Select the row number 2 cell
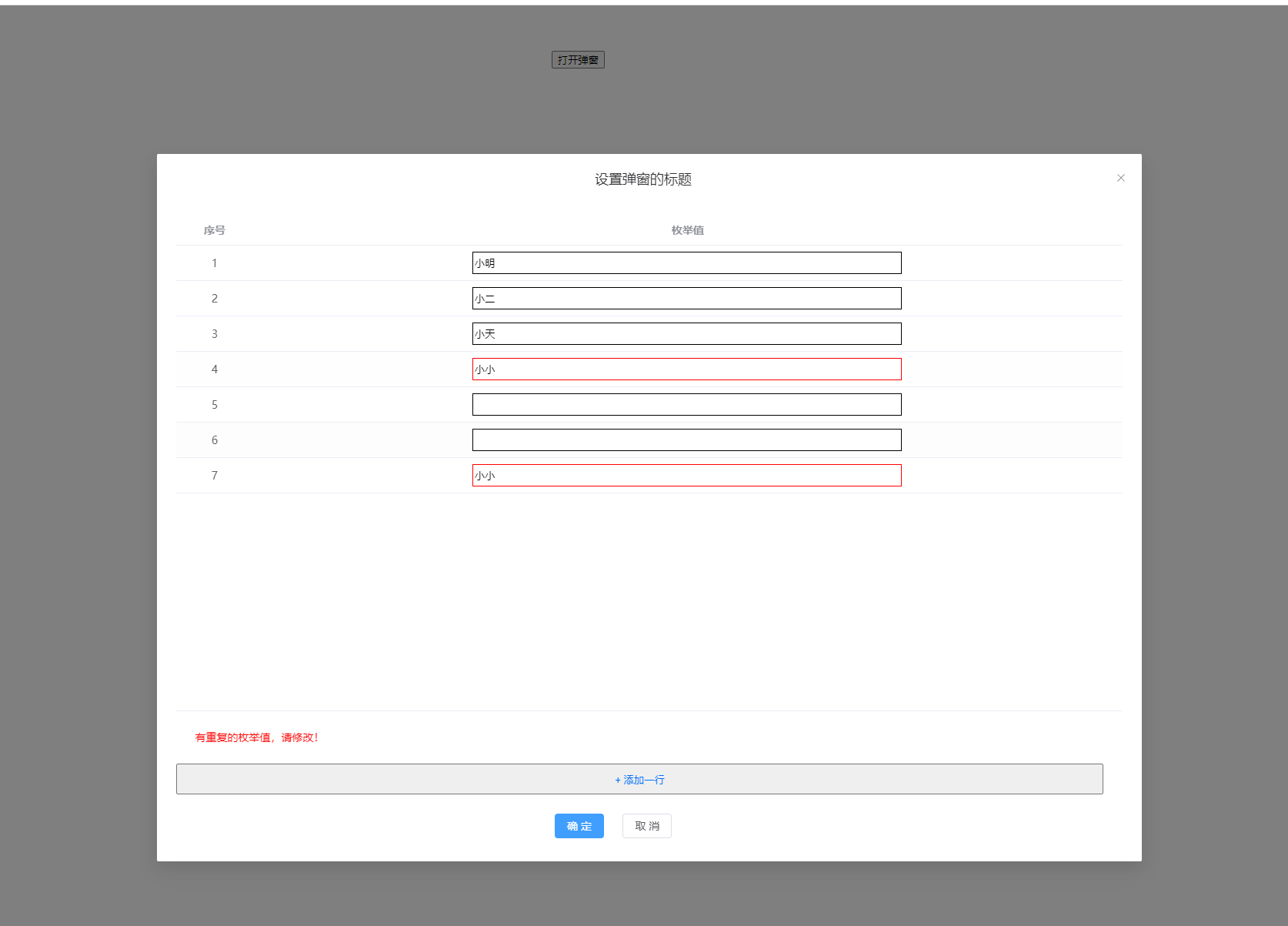 click(215, 299)
